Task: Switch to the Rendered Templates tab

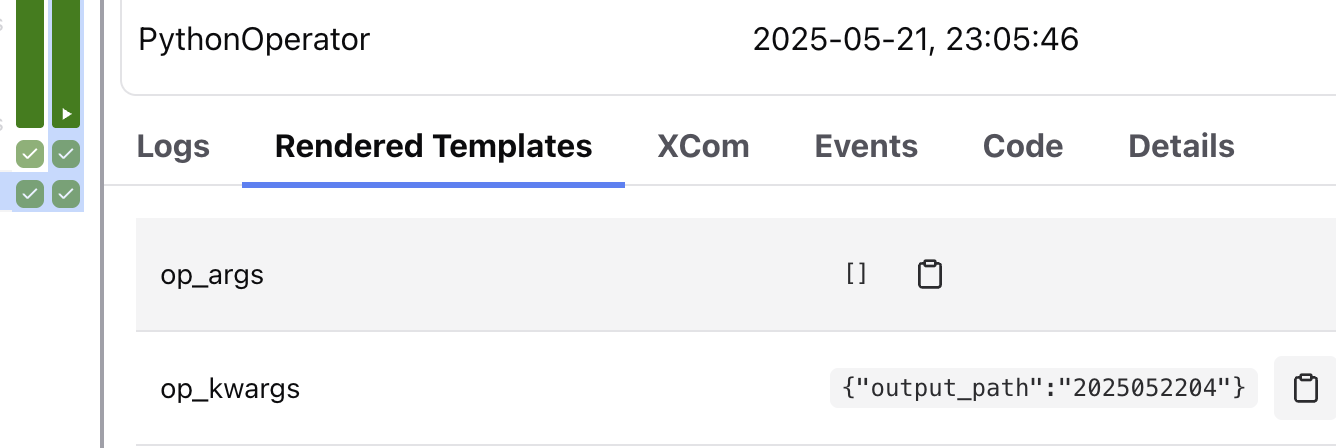Action: click(433, 146)
